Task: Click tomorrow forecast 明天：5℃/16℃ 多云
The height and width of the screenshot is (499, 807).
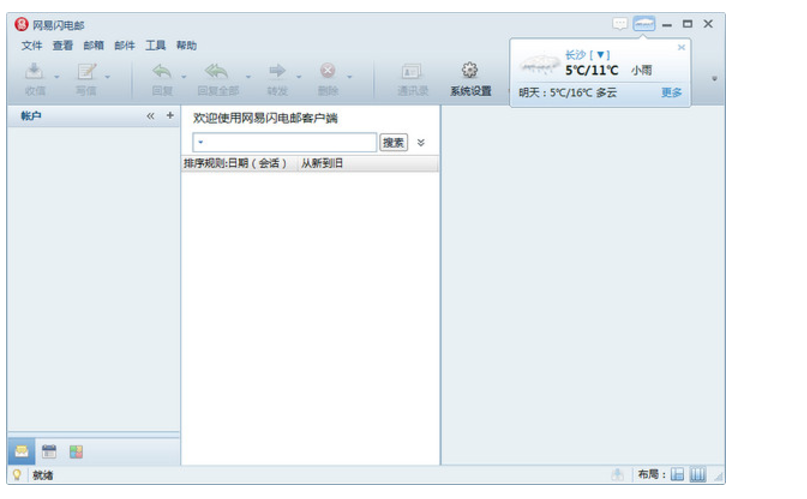Action: [x=568, y=93]
